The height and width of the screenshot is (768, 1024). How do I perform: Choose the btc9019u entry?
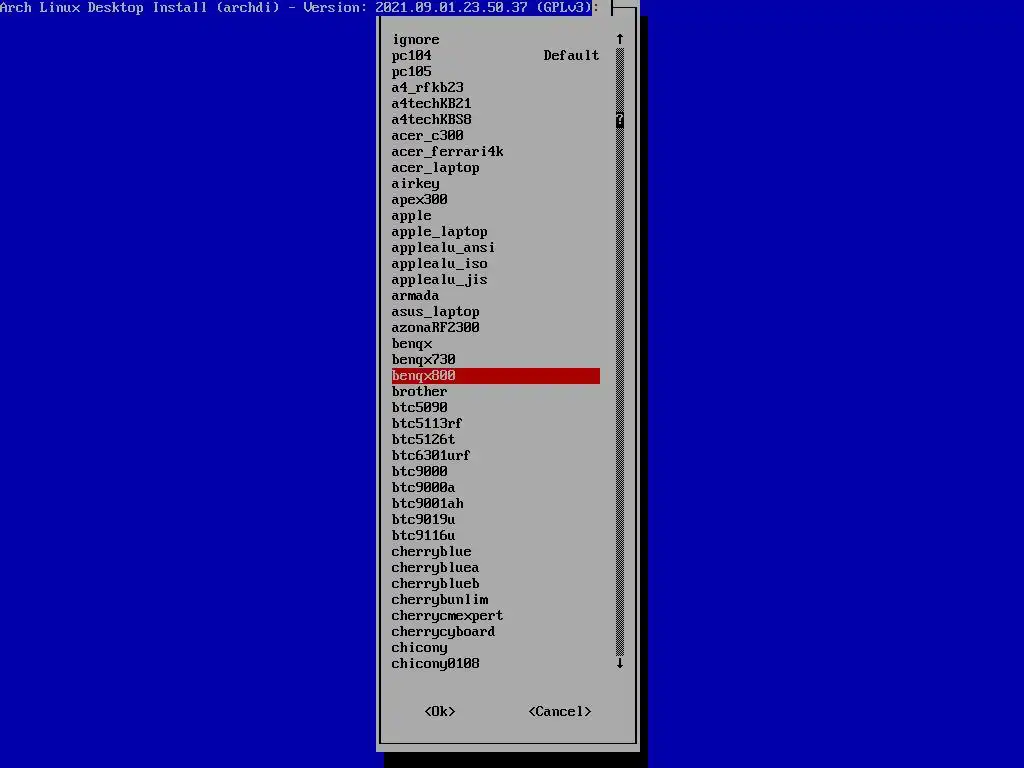pyautogui.click(x=496, y=520)
